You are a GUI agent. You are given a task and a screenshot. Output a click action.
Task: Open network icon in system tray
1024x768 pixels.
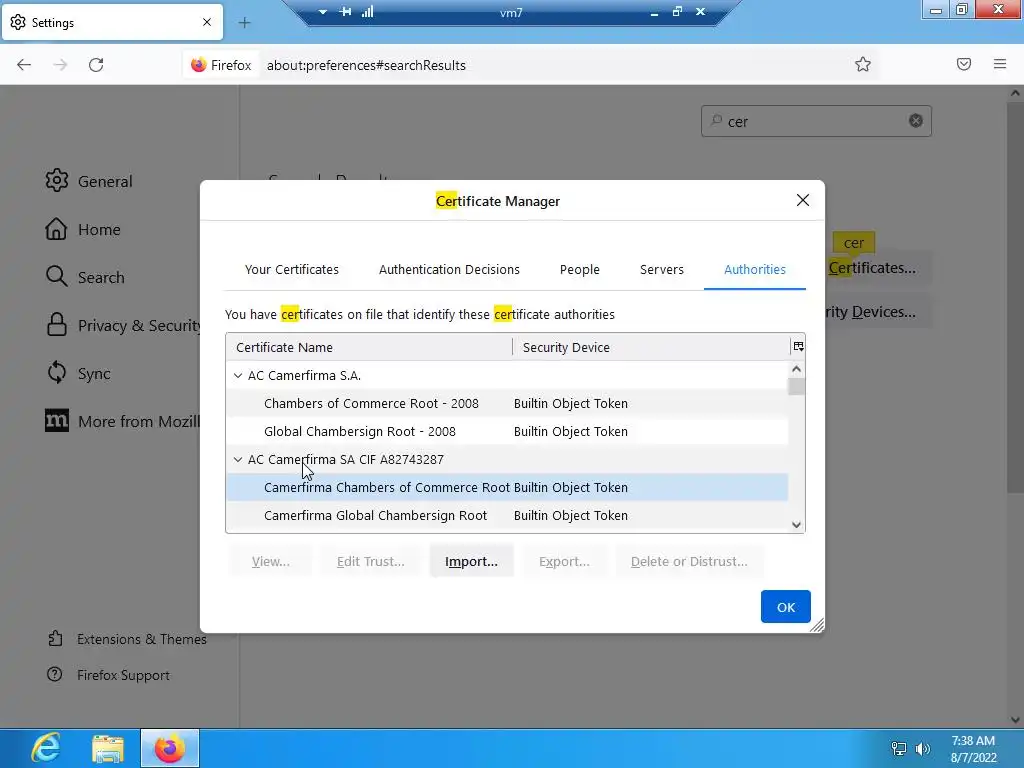point(899,748)
